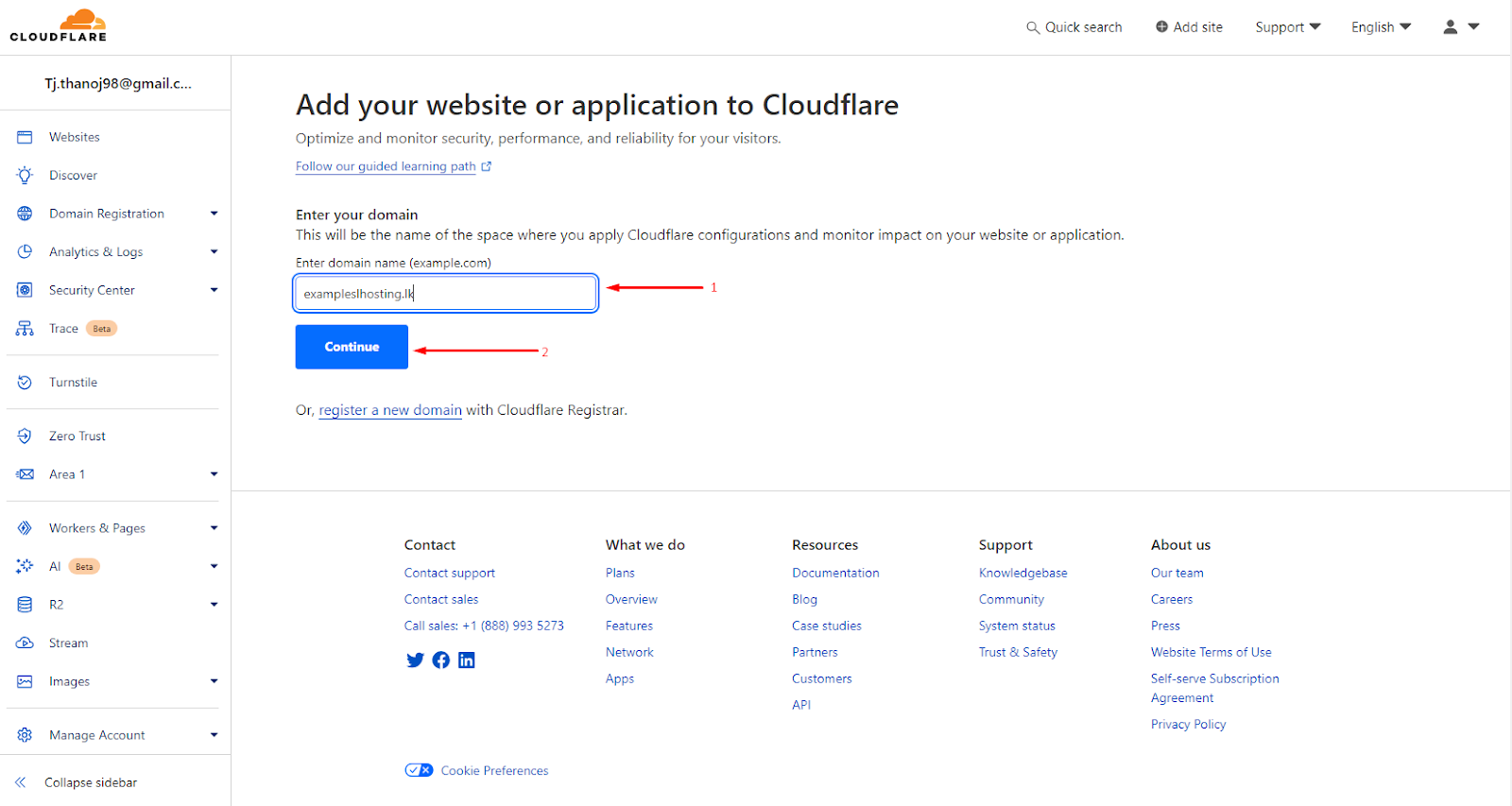Screen dimensions: 1512x806
Task: Open the English language dropdown
Action: (x=1381, y=26)
